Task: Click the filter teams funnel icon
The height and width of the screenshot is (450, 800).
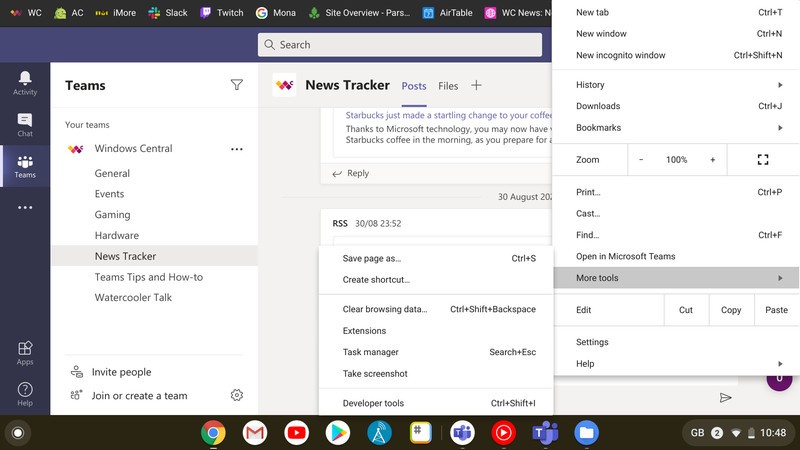Action: tap(237, 85)
